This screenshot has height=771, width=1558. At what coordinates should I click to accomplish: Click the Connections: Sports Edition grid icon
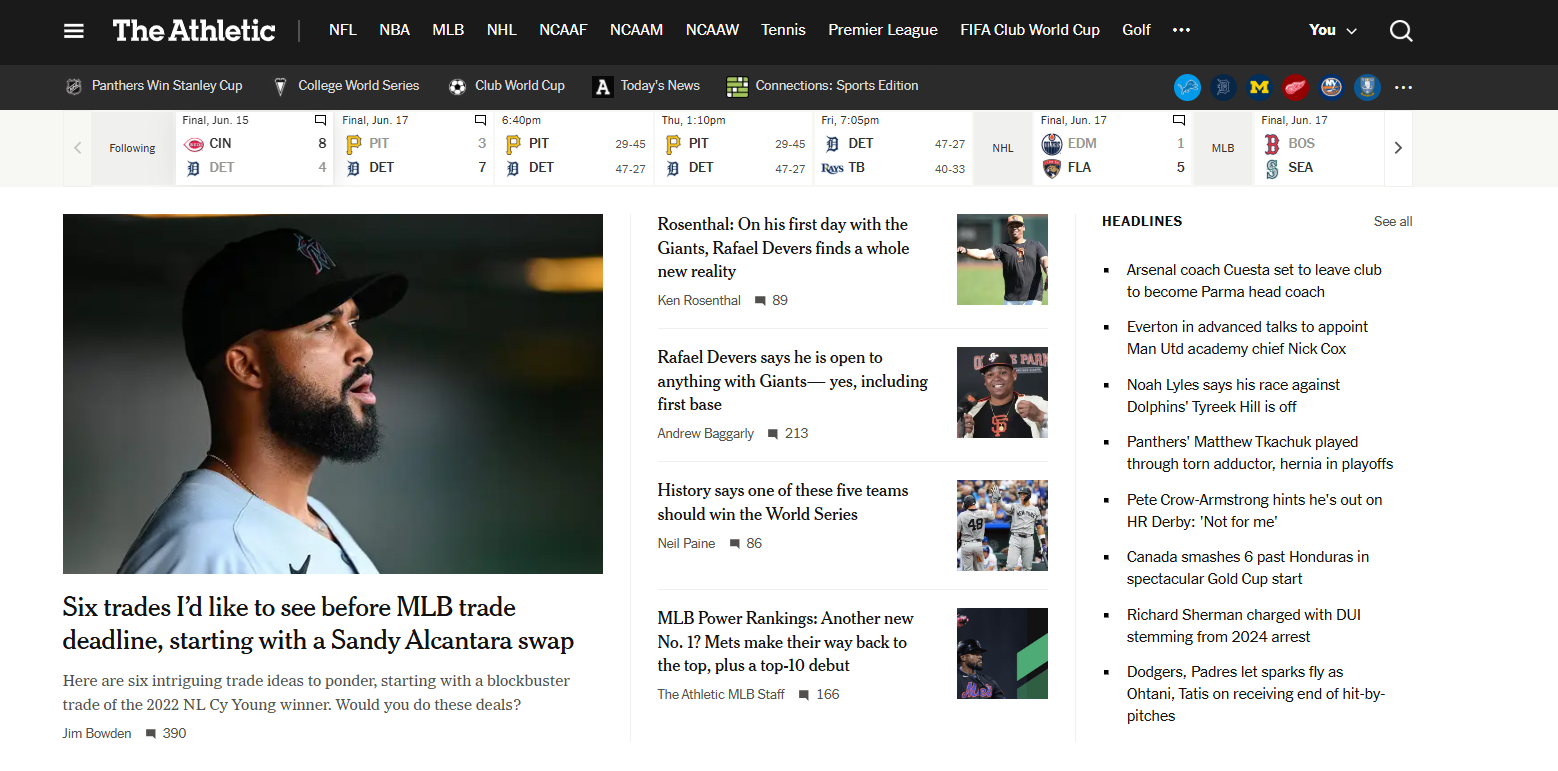[x=737, y=87]
